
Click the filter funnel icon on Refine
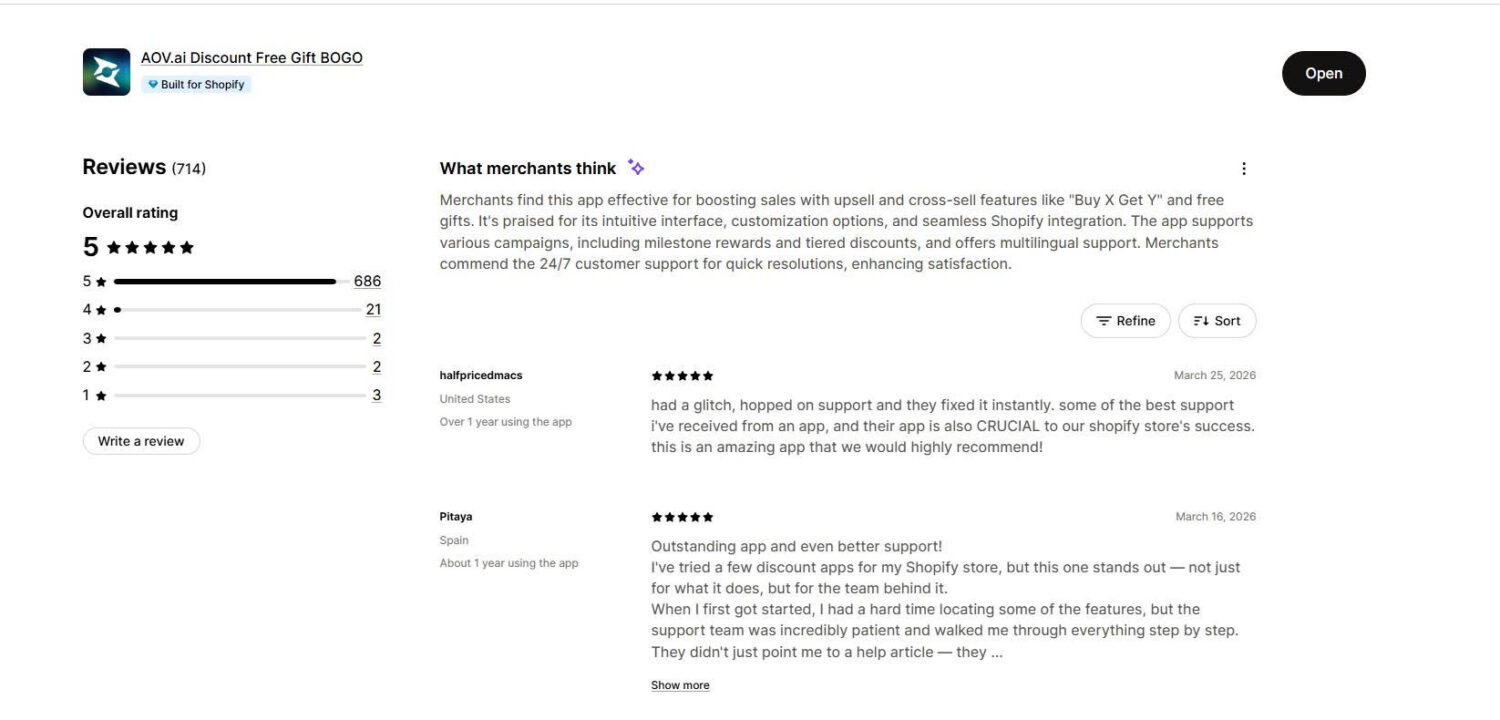tap(1103, 320)
